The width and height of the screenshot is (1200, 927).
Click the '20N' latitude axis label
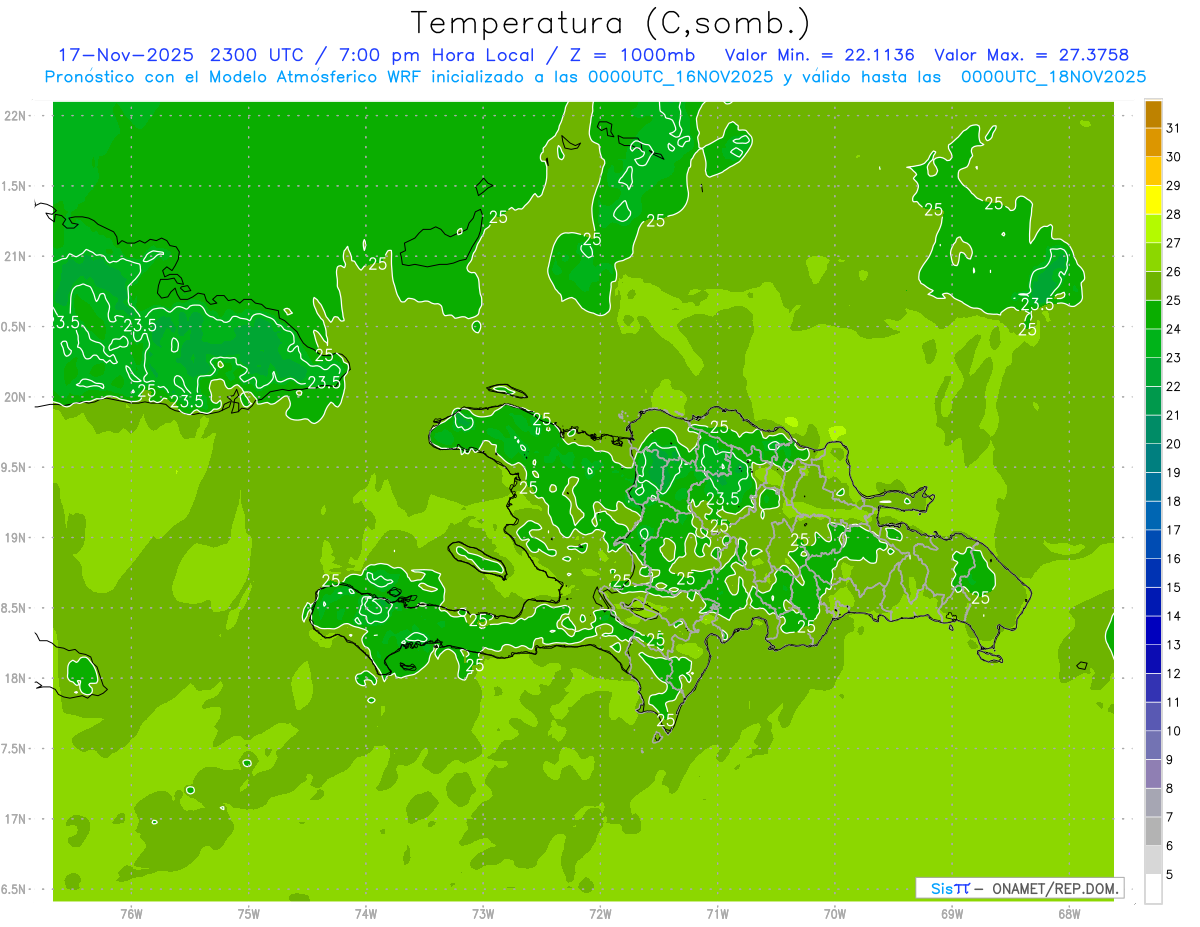(x=15, y=397)
